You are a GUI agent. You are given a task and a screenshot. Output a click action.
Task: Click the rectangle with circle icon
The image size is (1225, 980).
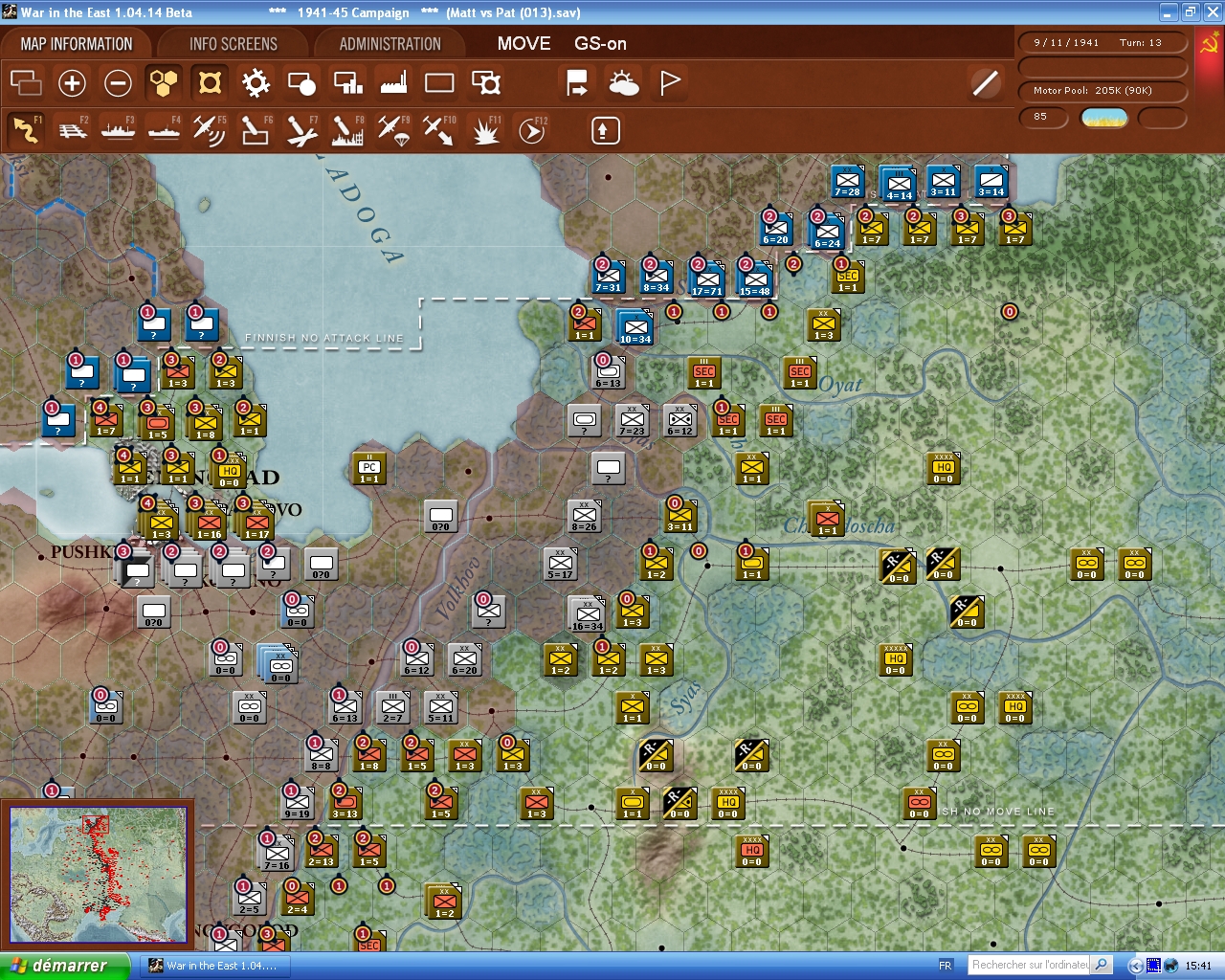click(x=301, y=83)
